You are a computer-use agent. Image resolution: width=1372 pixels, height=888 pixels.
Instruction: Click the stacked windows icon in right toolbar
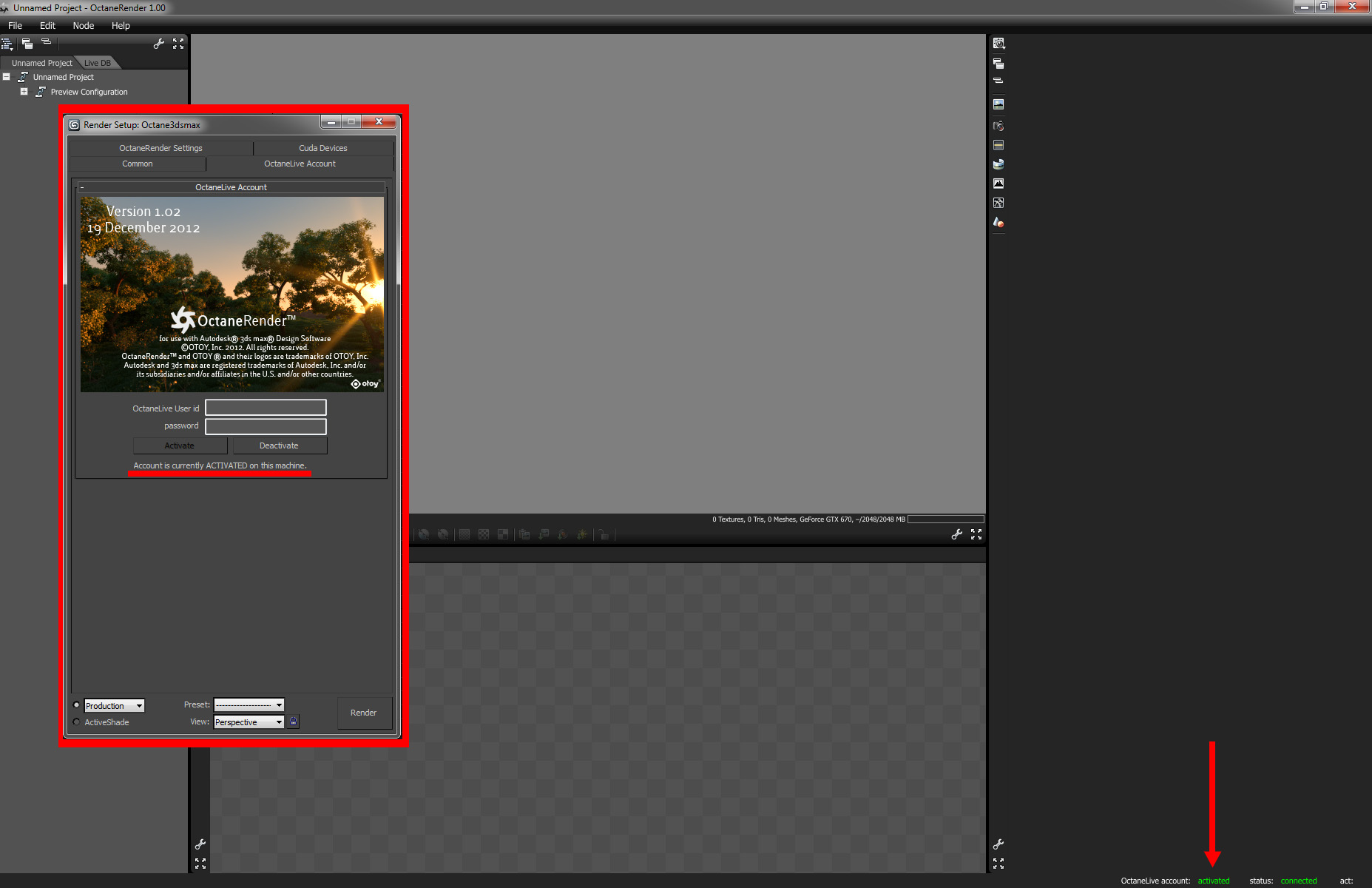pyautogui.click(x=998, y=64)
